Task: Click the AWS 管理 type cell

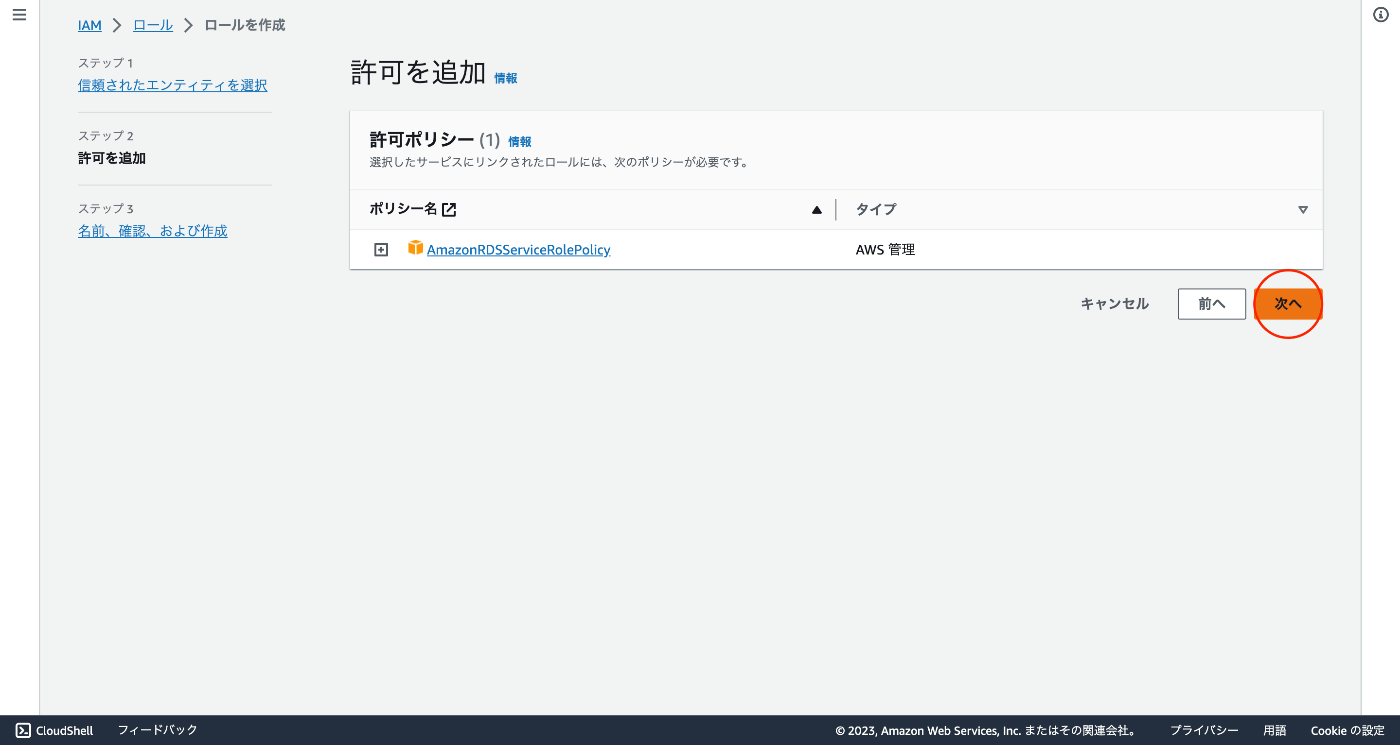Action: [885, 250]
